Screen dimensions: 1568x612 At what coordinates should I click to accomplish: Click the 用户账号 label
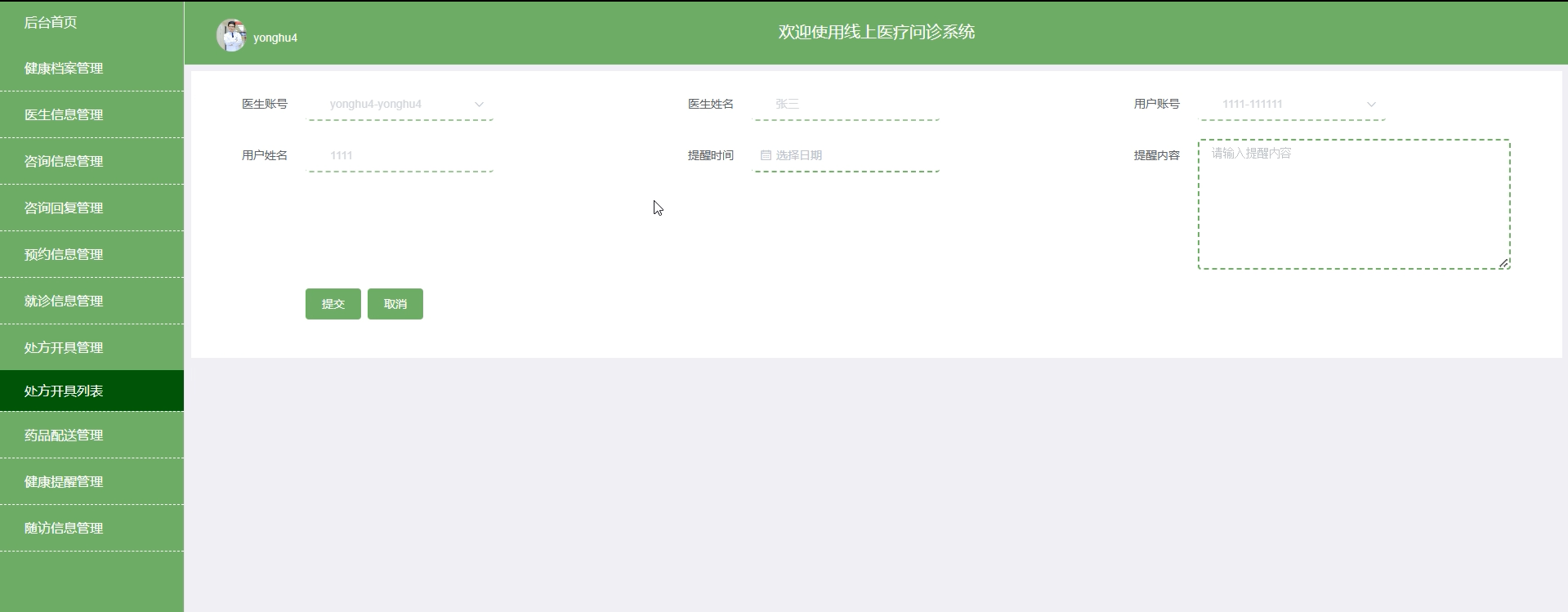click(1157, 105)
